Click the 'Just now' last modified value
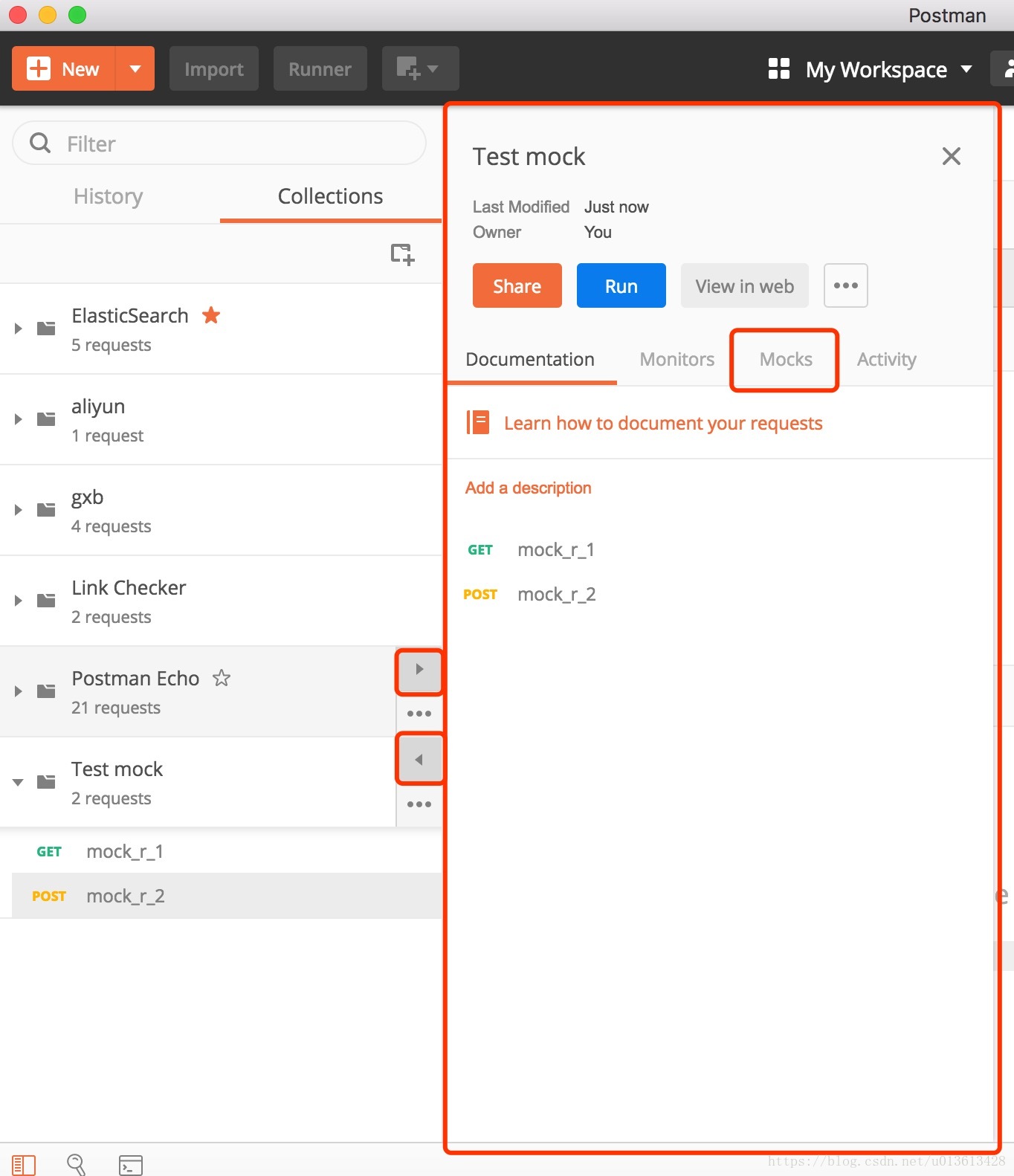1014x1176 pixels. (616, 207)
